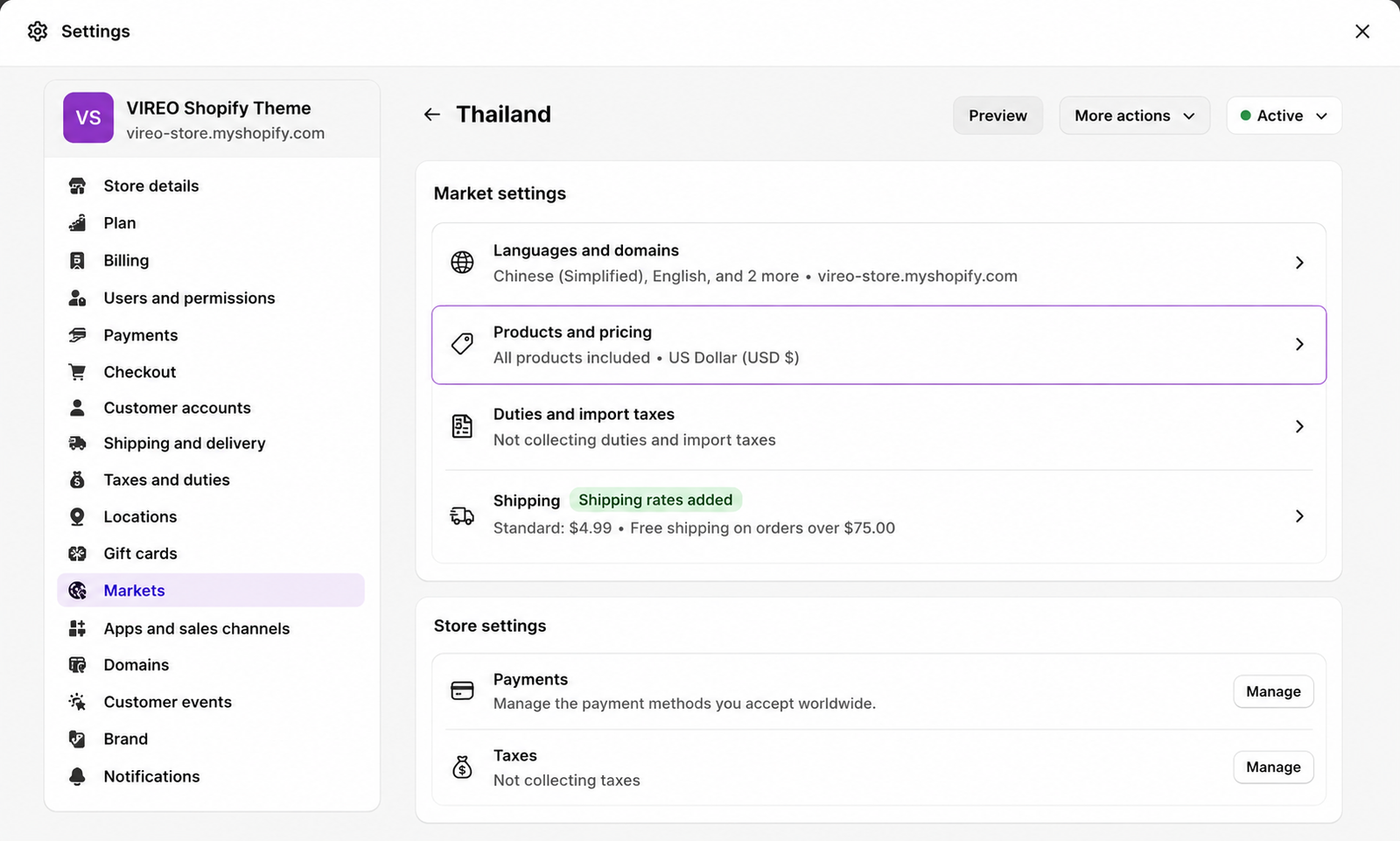Open Customer events in the sidebar

211,702
